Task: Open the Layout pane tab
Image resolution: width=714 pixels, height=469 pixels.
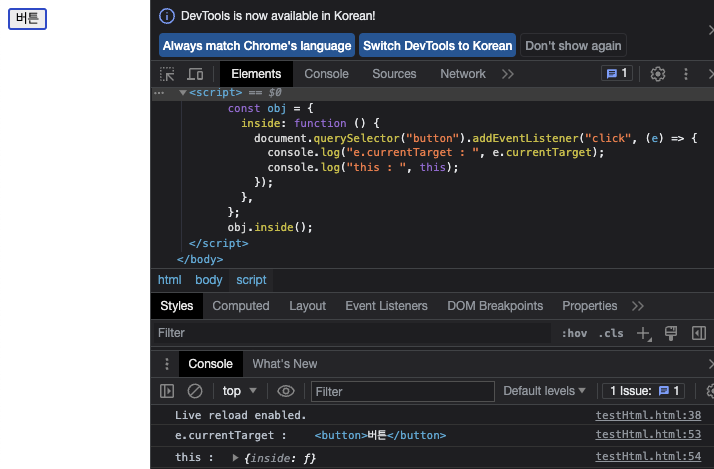Action: 307,306
